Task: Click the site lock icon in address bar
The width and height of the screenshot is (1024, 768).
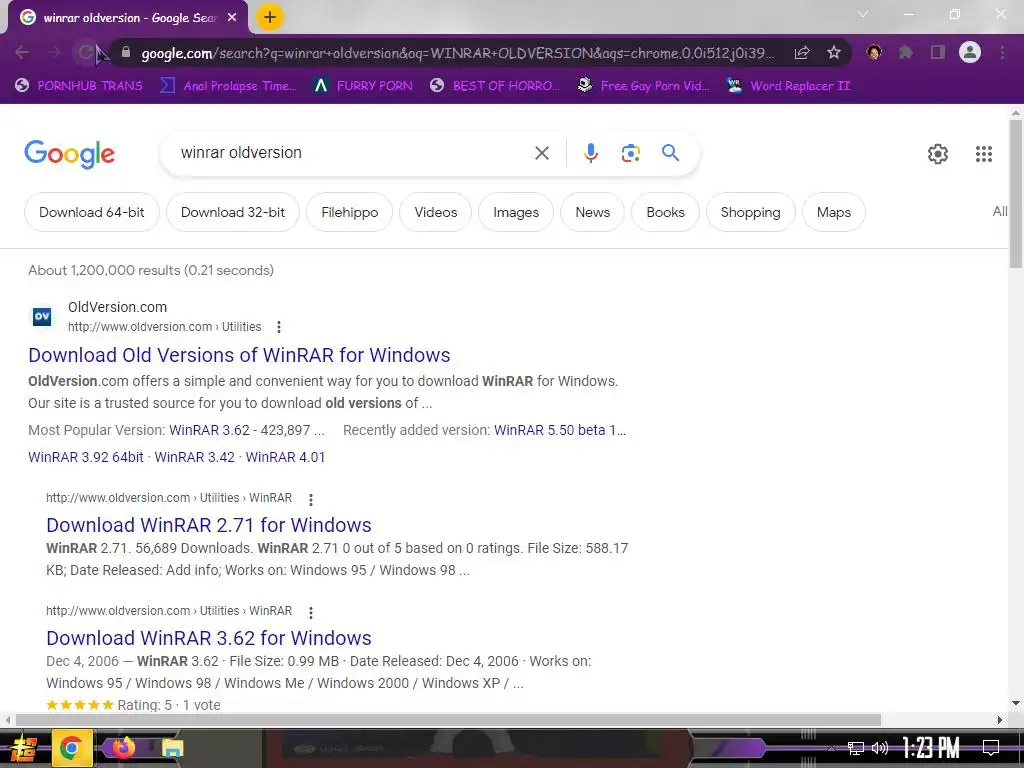Action: pos(126,52)
